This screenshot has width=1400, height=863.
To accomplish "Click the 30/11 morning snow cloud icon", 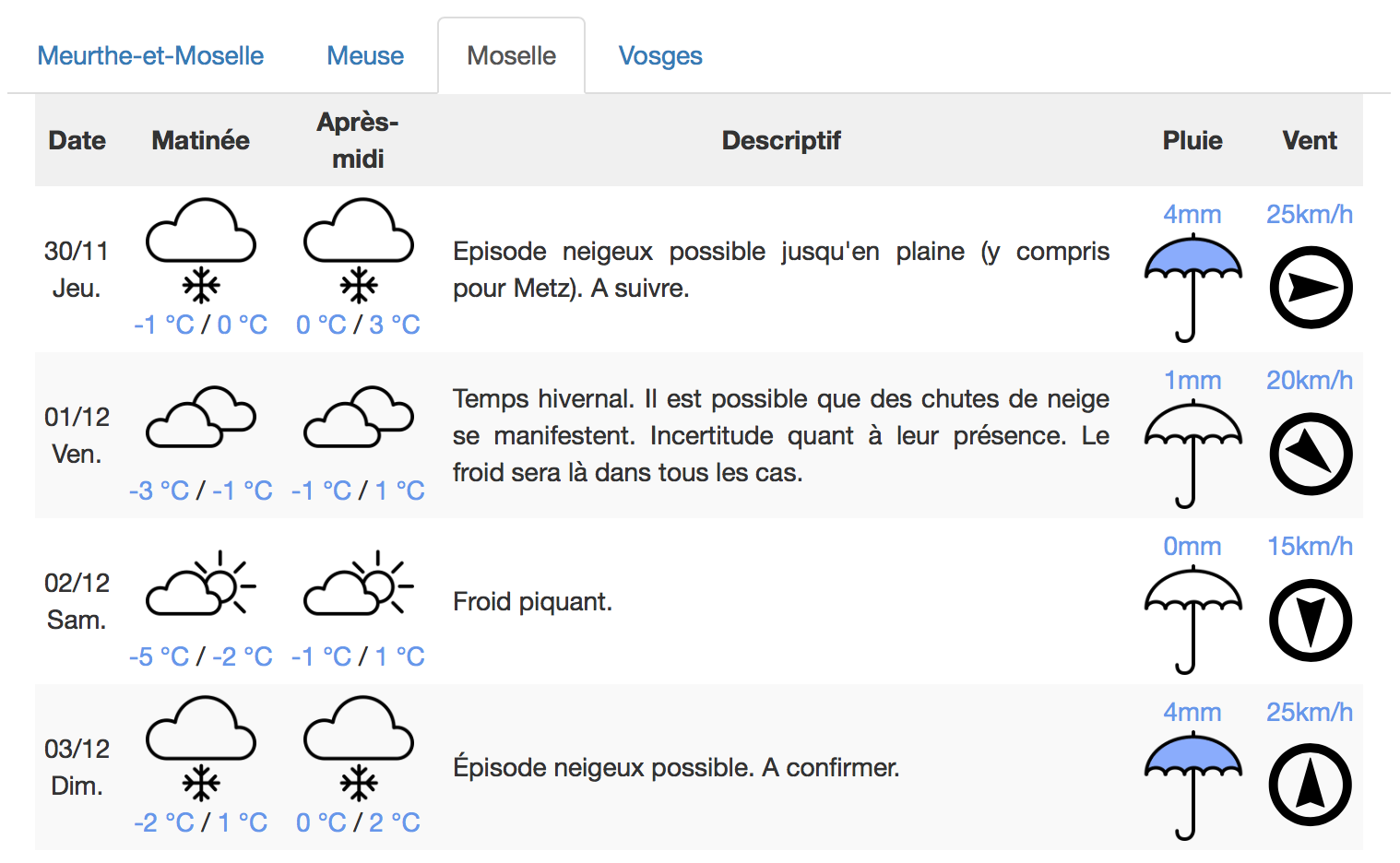I will pos(201,250).
